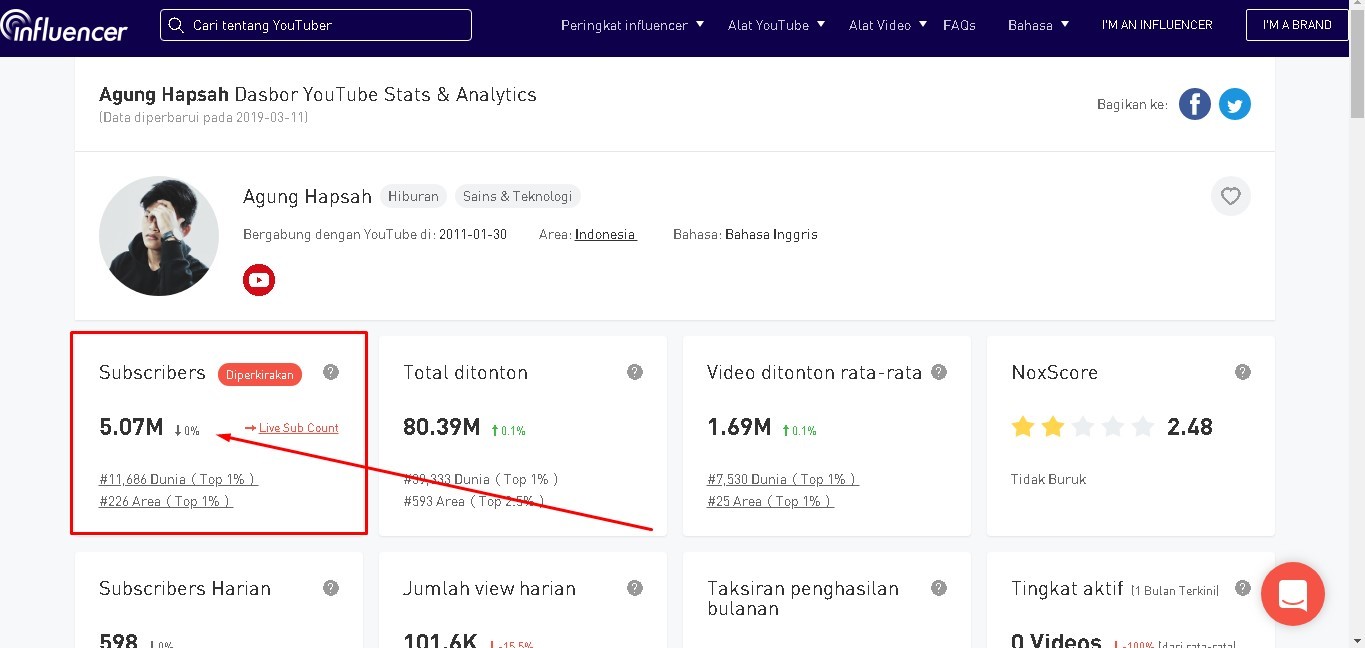Screen dimensions: 1365x648
Task: Share to Facebook icon
Action: (x=1195, y=104)
